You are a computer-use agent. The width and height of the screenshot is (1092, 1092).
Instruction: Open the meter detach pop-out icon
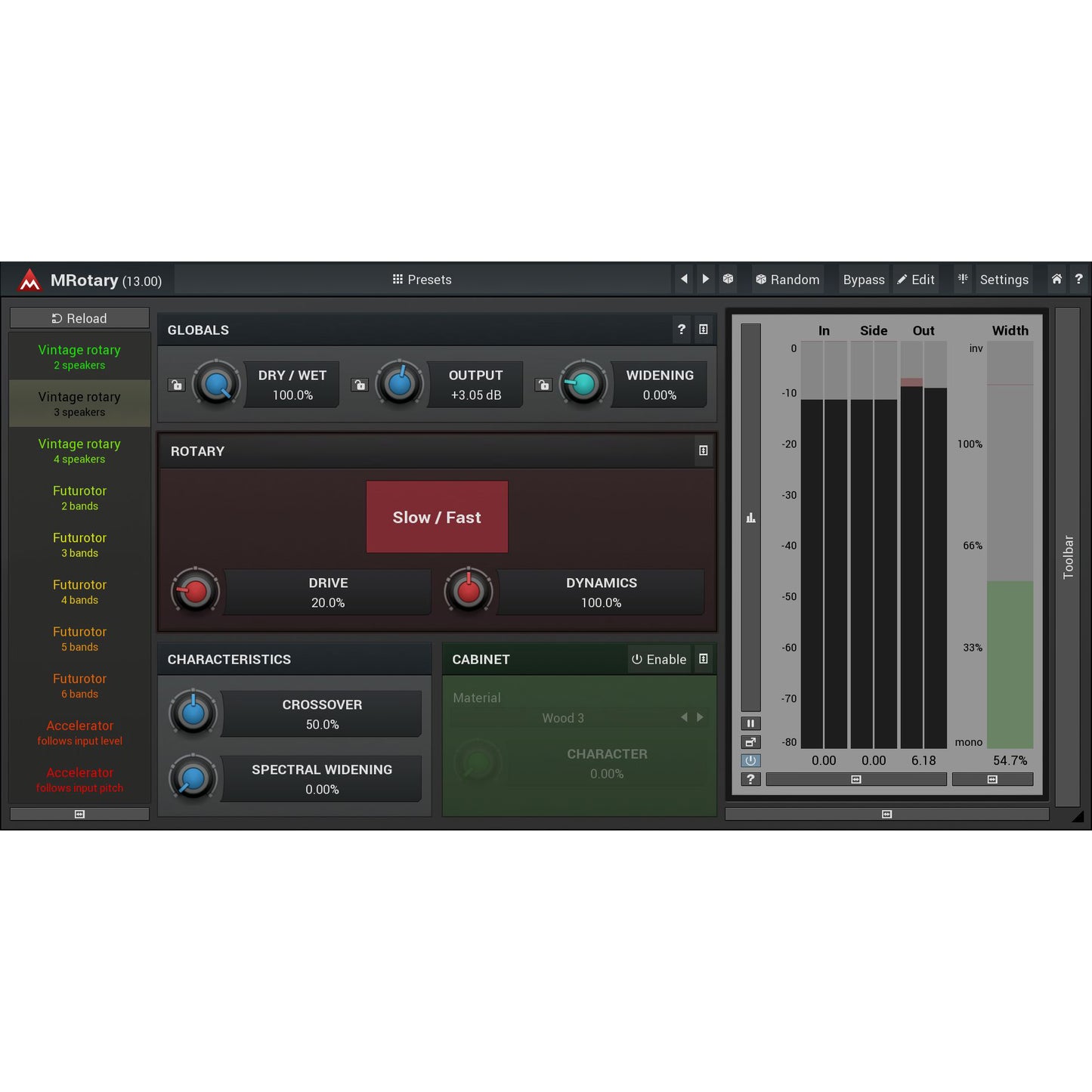coord(750,742)
